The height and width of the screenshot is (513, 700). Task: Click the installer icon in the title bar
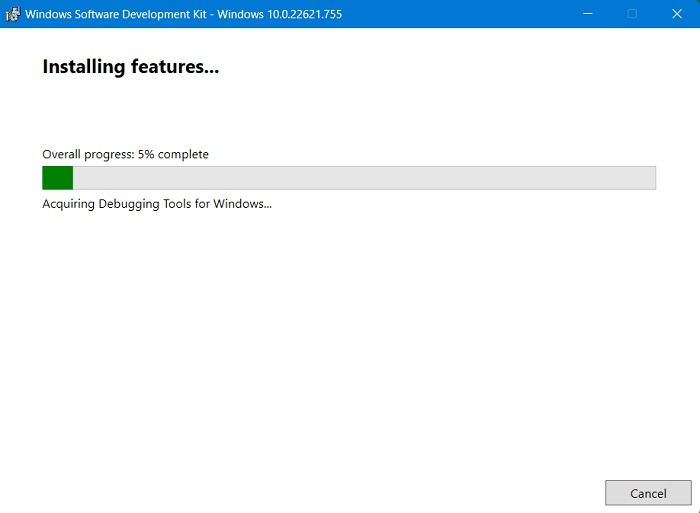tap(13, 14)
